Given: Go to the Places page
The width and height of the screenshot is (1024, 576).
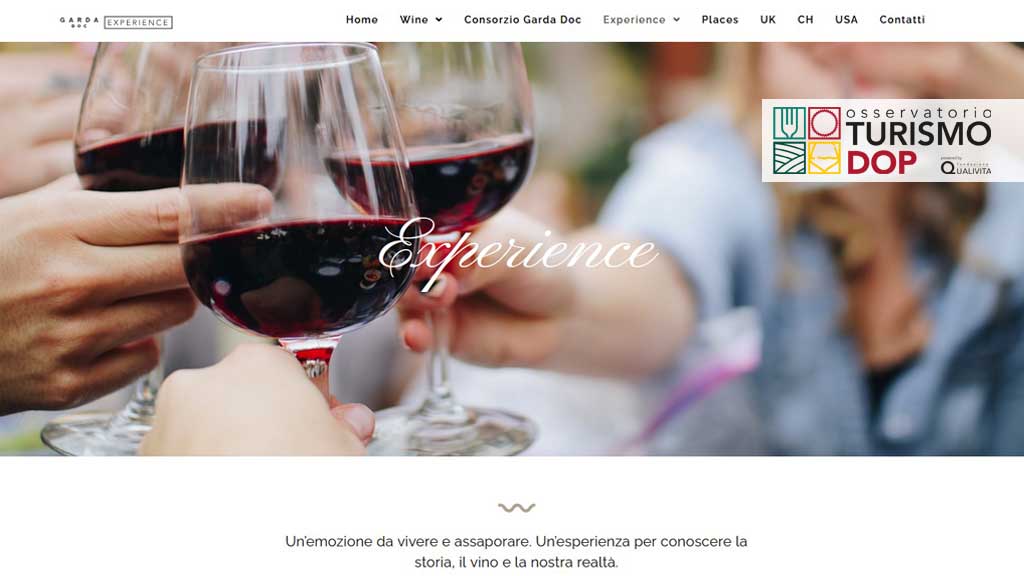Looking at the screenshot, I should (x=720, y=20).
